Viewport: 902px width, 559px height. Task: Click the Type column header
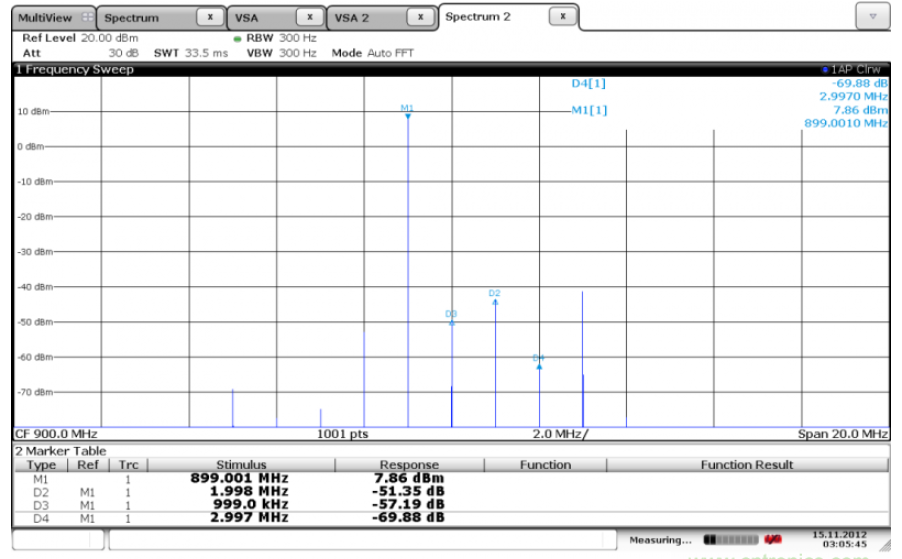(41, 465)
